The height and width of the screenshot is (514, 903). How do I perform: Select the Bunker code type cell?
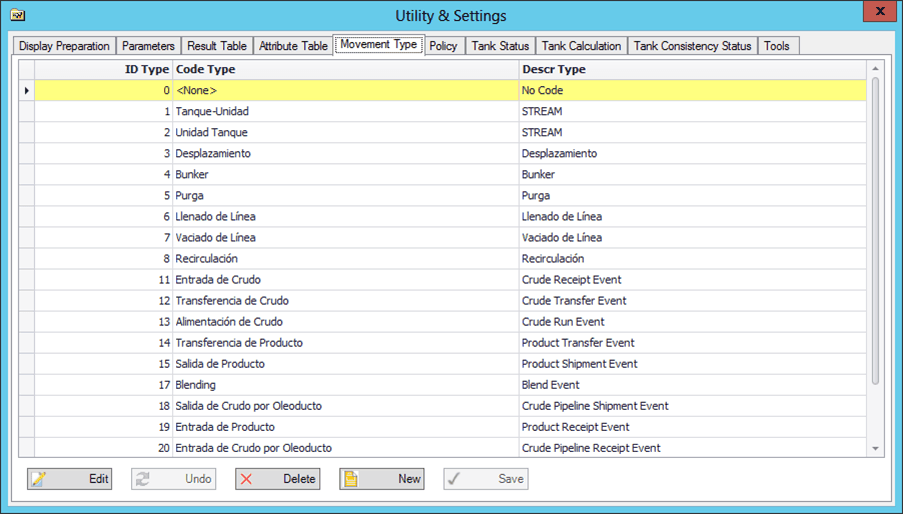click(x=345, y=175)
